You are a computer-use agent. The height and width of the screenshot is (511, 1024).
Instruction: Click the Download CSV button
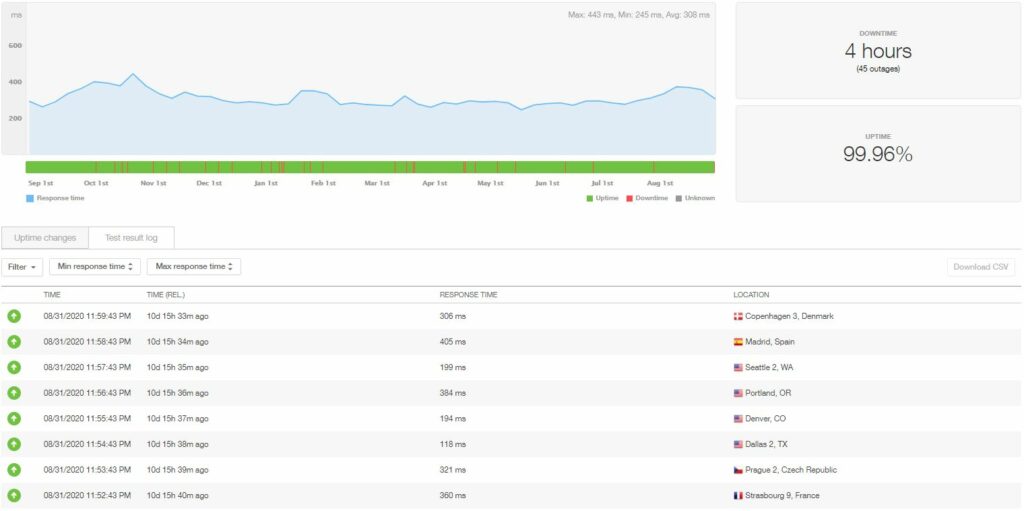pos(981,267)
